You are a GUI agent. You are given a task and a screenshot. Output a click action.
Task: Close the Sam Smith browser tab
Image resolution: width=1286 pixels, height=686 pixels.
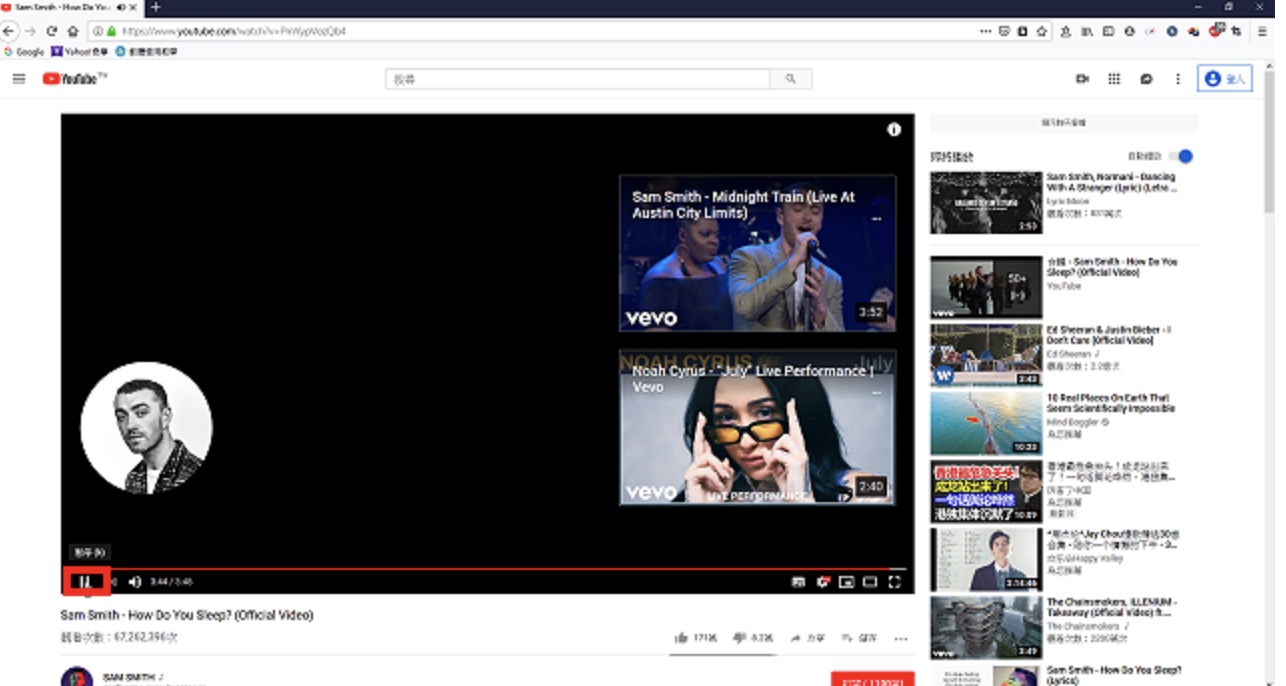click(x=133, y=7)
